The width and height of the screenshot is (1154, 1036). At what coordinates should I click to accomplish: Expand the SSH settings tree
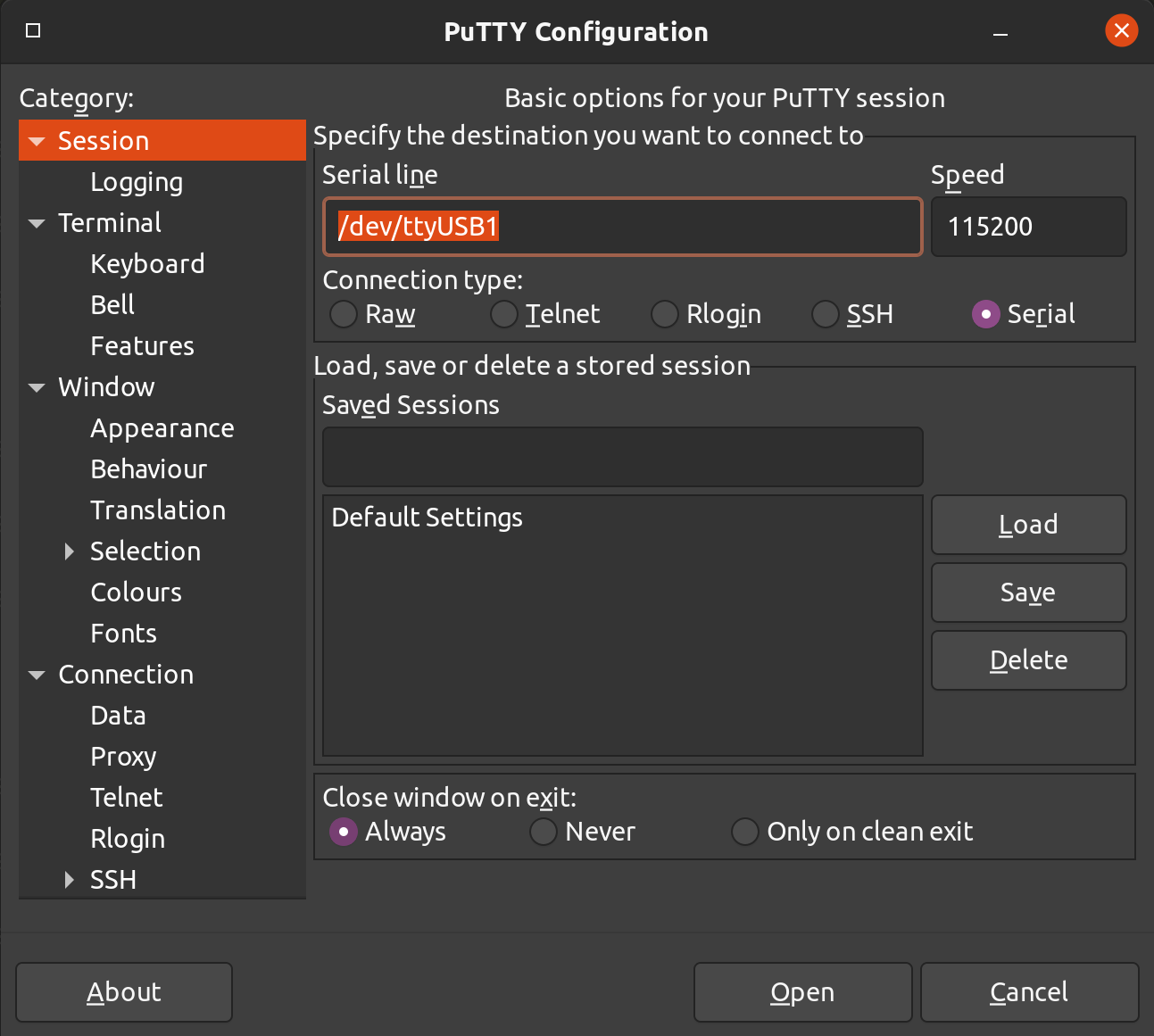(70, 879)
